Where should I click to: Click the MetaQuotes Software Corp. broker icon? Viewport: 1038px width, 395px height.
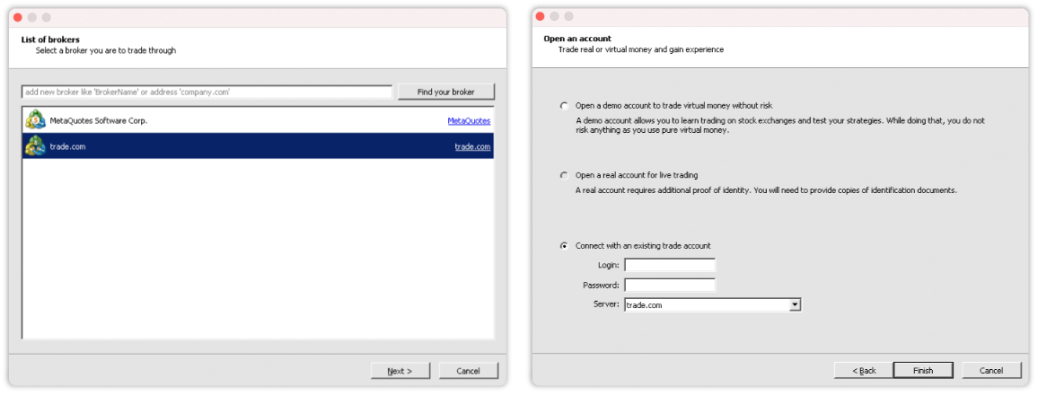tap(35, 120)
